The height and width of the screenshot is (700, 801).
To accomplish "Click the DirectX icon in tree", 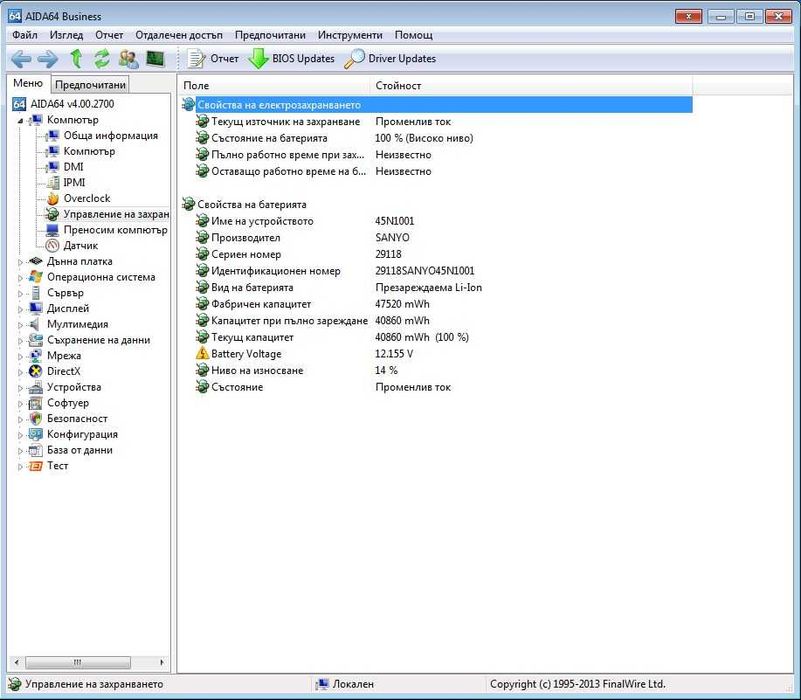I will point(36,371).
